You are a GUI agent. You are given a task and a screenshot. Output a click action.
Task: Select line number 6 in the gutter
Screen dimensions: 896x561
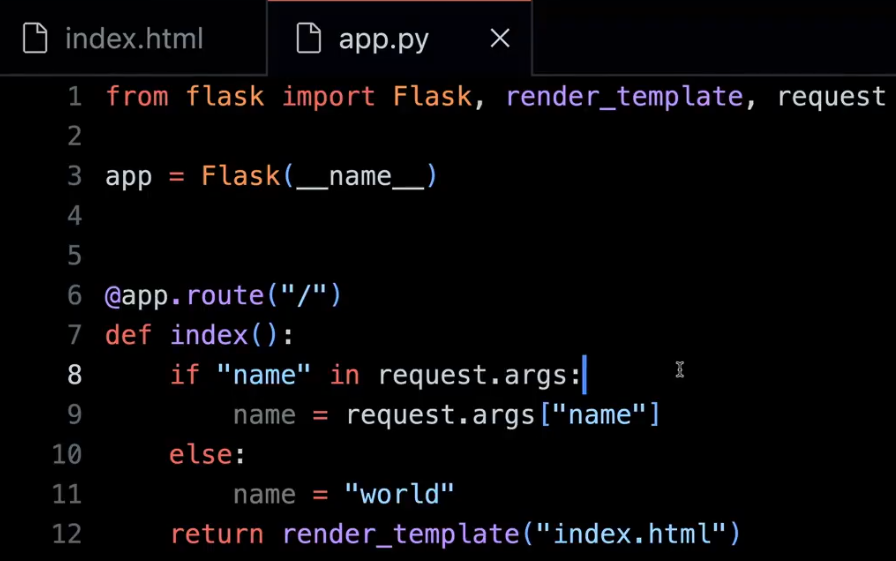[x=75, y=296]
